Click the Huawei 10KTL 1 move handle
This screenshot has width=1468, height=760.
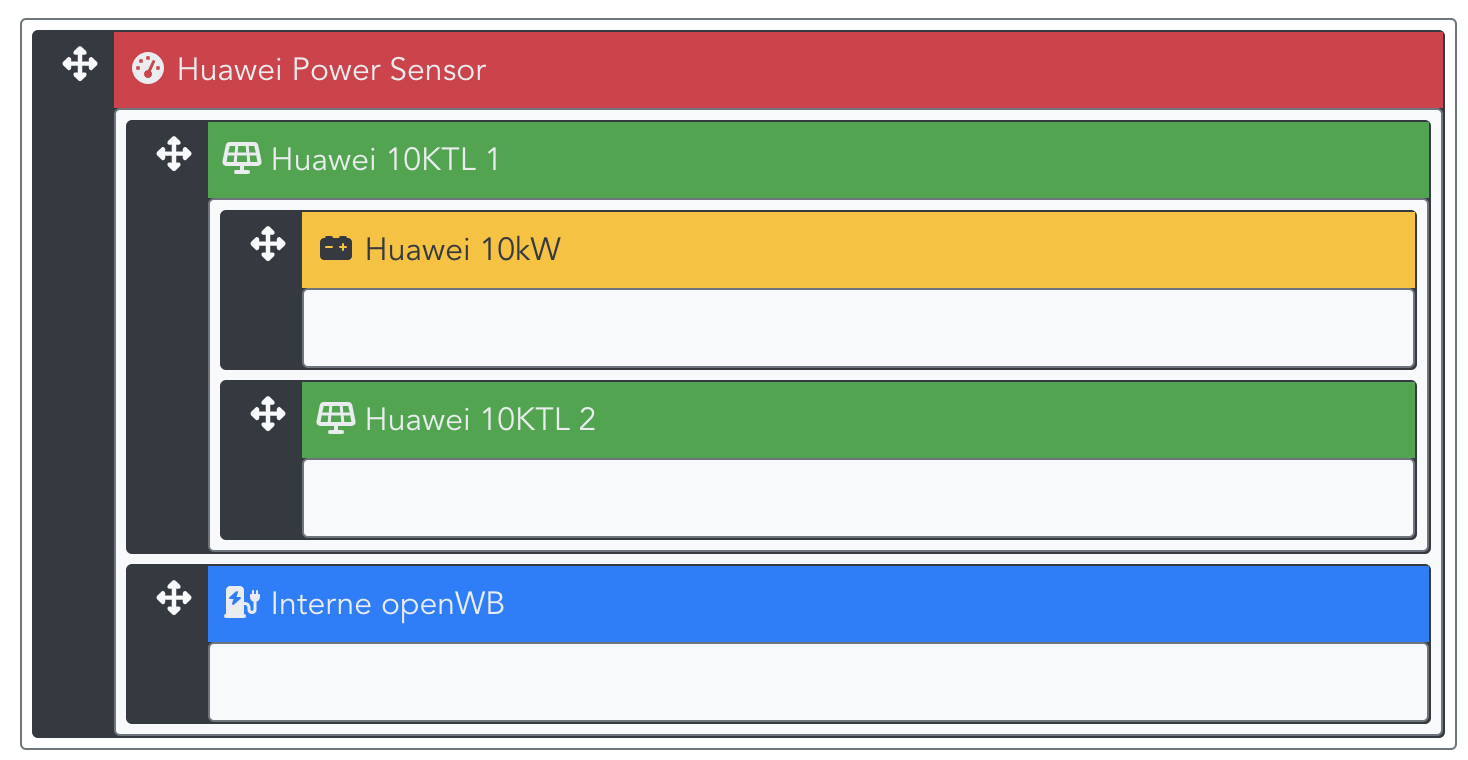174,155
